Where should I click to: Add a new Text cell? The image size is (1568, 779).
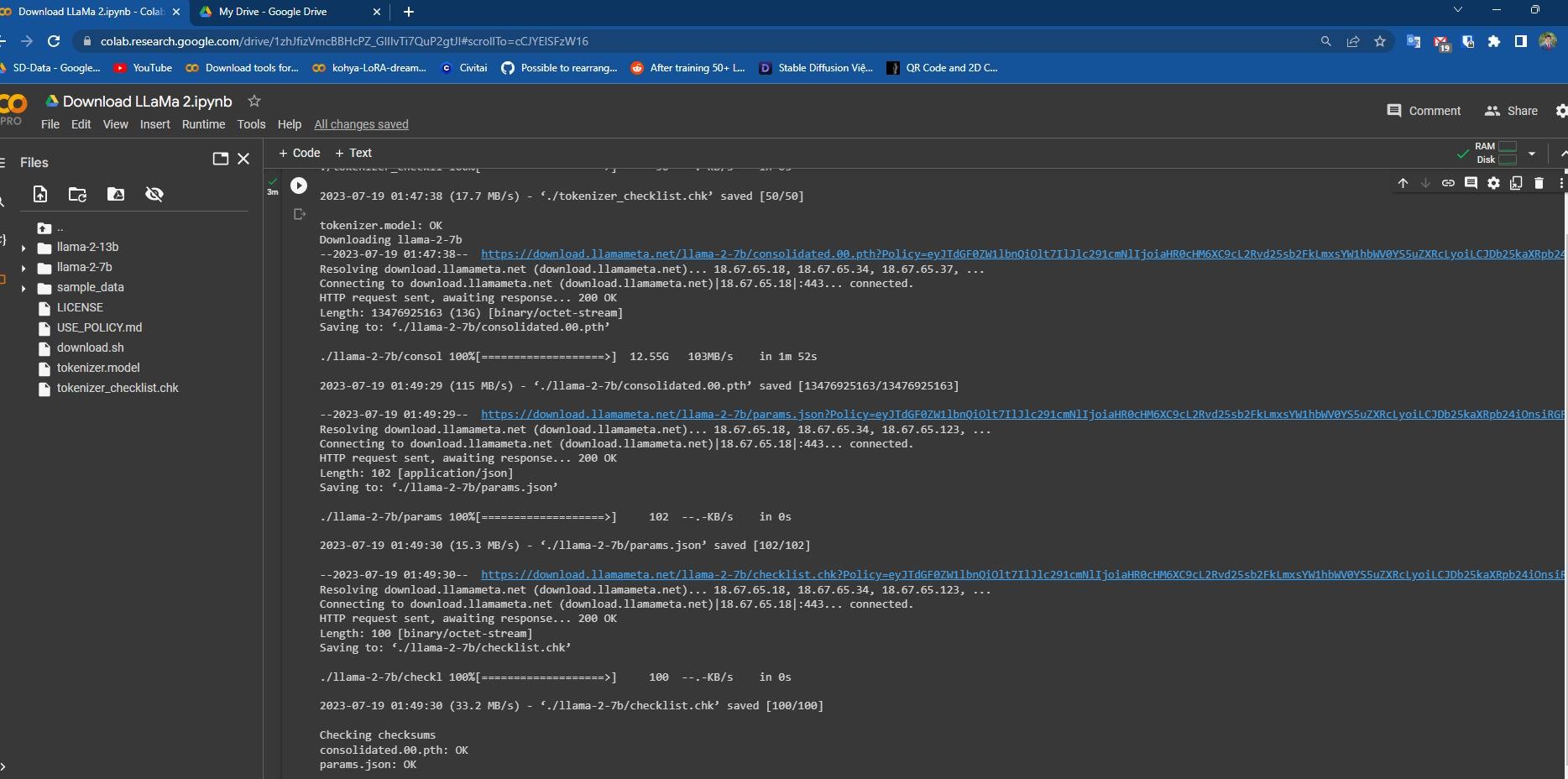(353, 153)
